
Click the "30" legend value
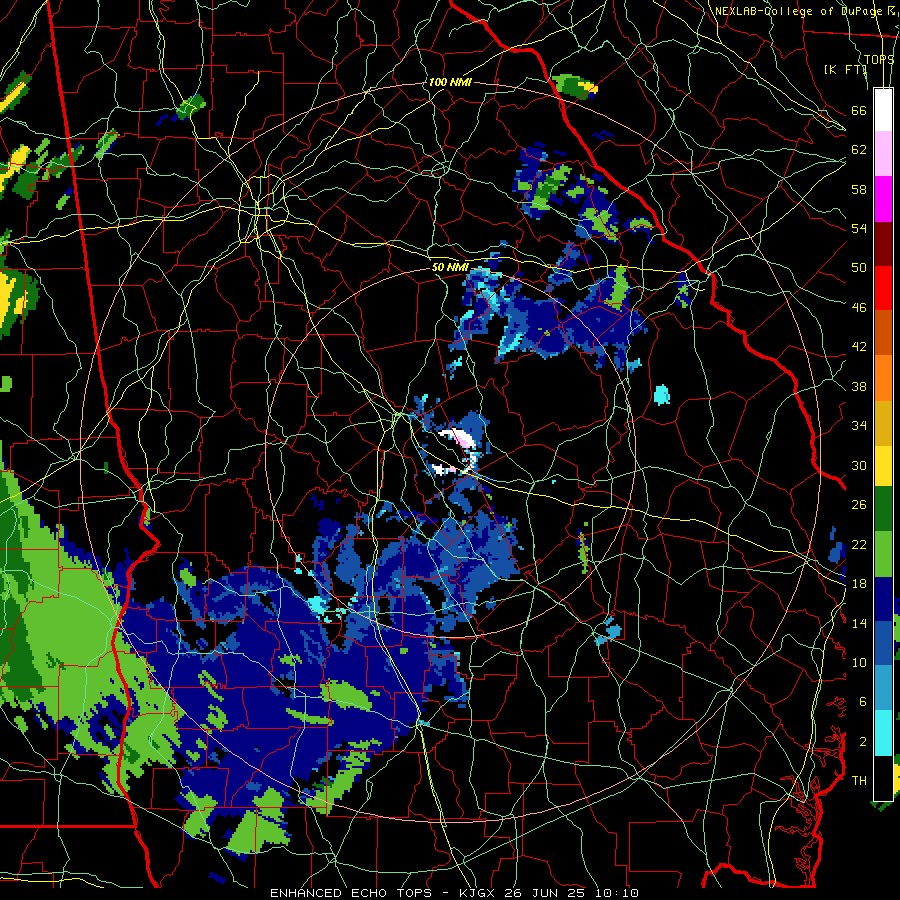click(x=859, y=465)
